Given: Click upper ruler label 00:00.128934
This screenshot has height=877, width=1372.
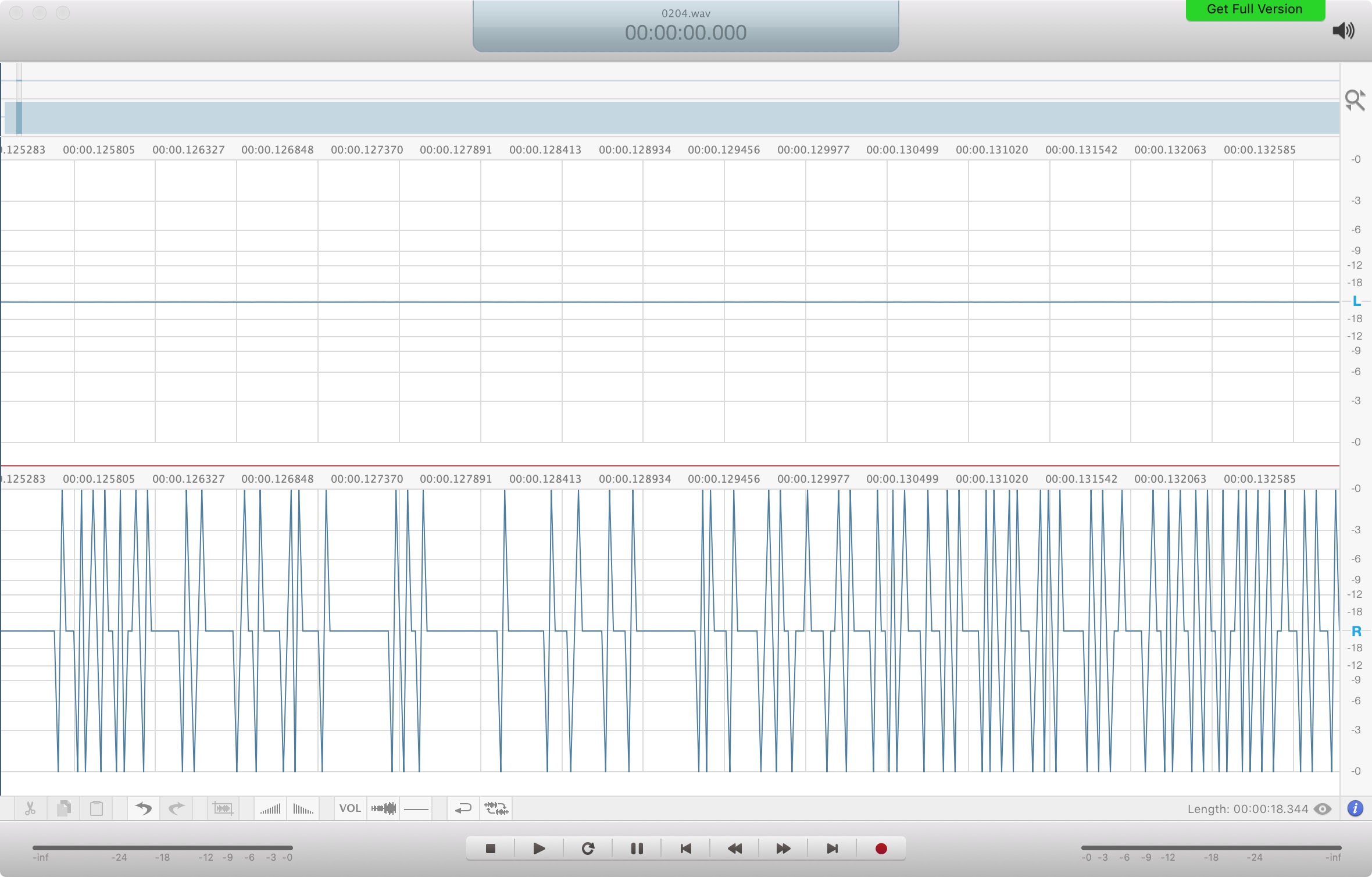Looking at the screenshot, I should click(635, 150).
